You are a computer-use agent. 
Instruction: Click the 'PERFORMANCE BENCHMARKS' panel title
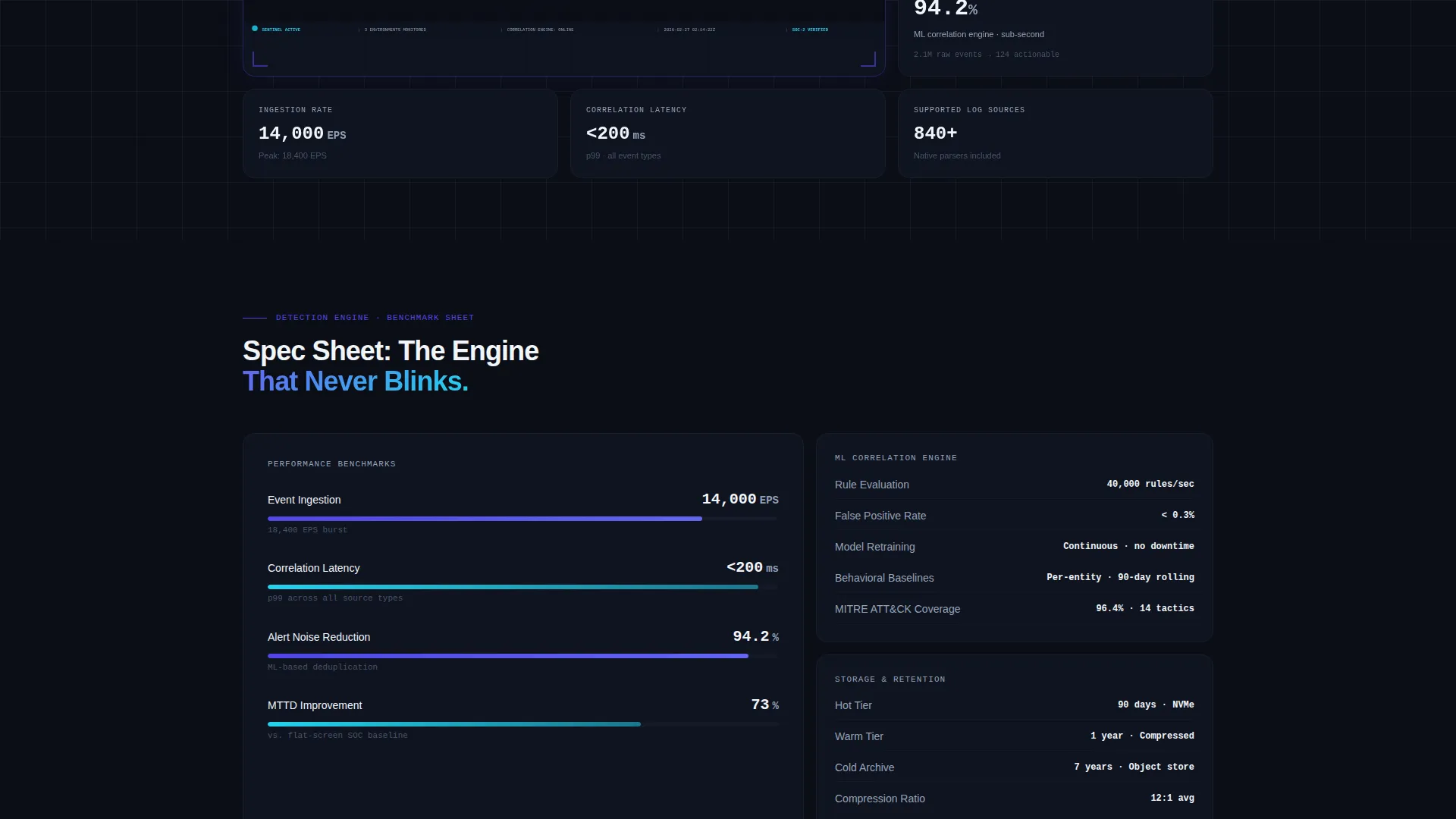(x=331, y=464)
